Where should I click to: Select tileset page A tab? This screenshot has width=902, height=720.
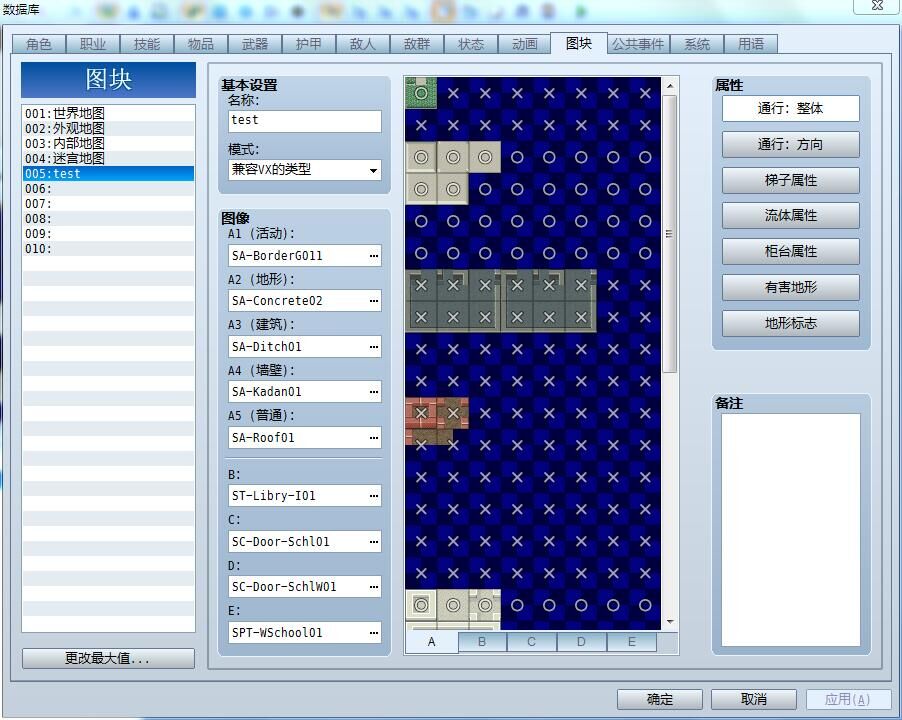coord(432,642)
